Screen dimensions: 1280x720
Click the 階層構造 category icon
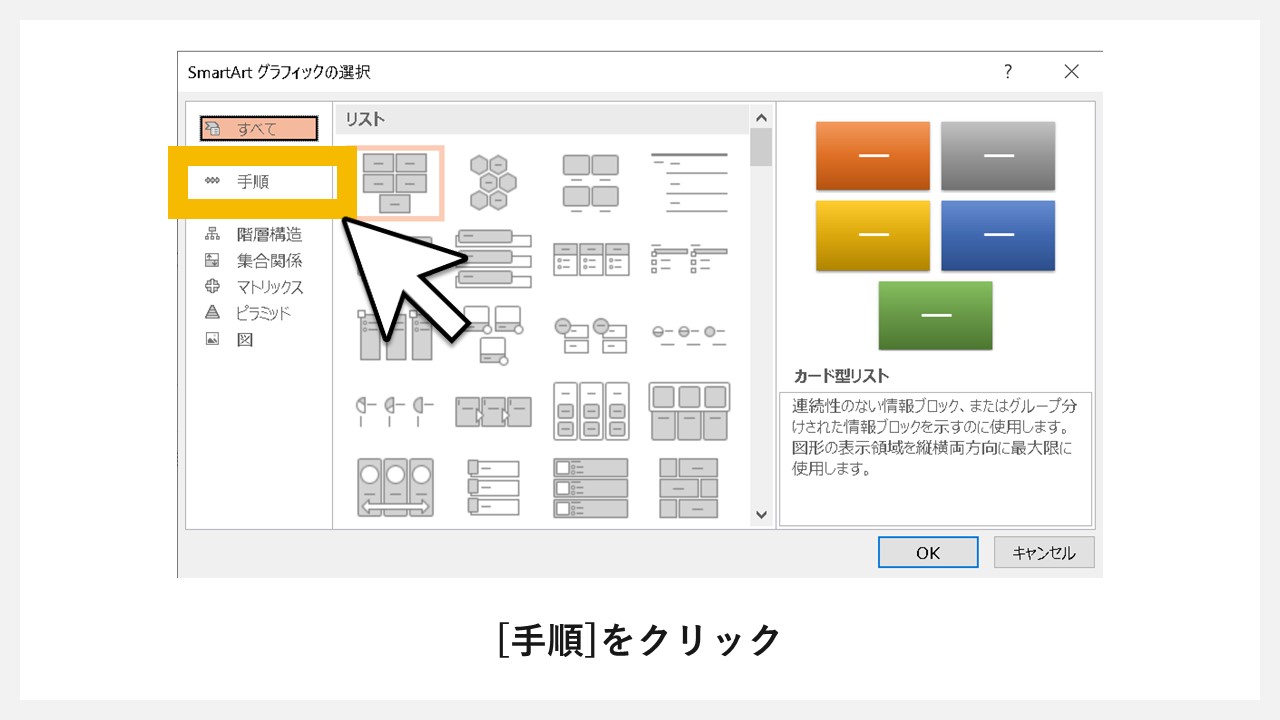214,234
